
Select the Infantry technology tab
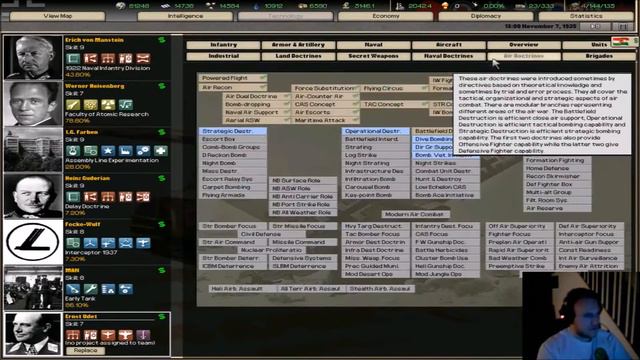(x=223, y=44)
